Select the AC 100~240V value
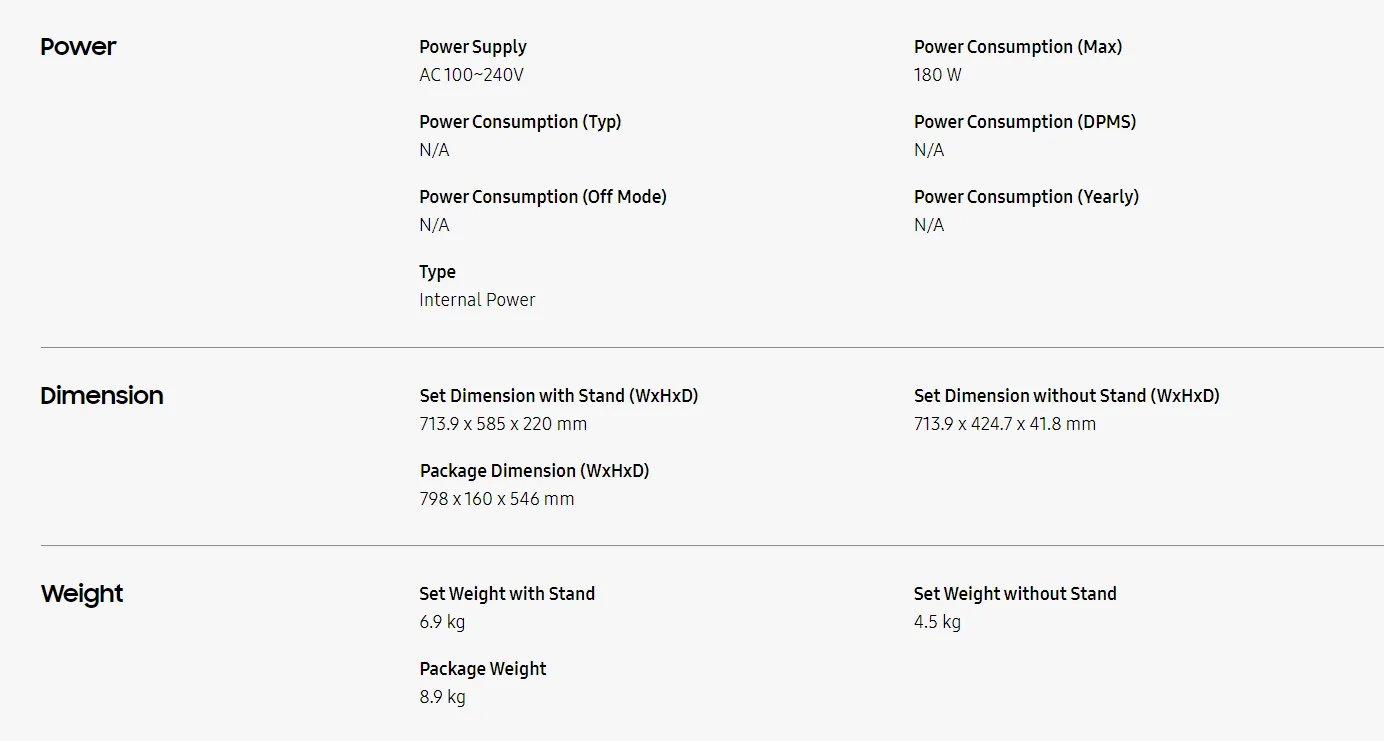This screenshot has width=1384, height=741. click(471, 75)
